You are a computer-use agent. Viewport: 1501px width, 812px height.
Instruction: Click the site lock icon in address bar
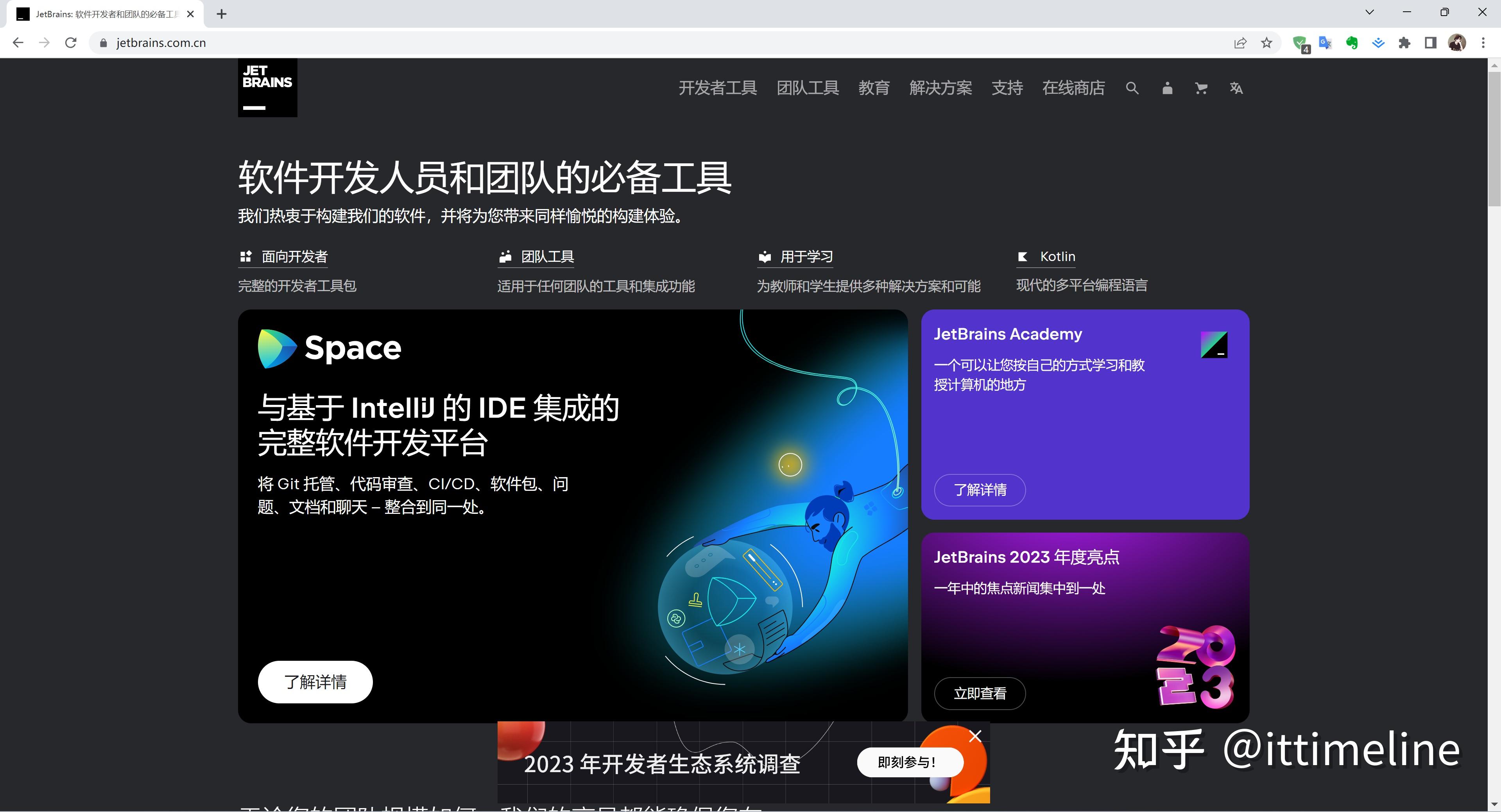coord(104,43)
